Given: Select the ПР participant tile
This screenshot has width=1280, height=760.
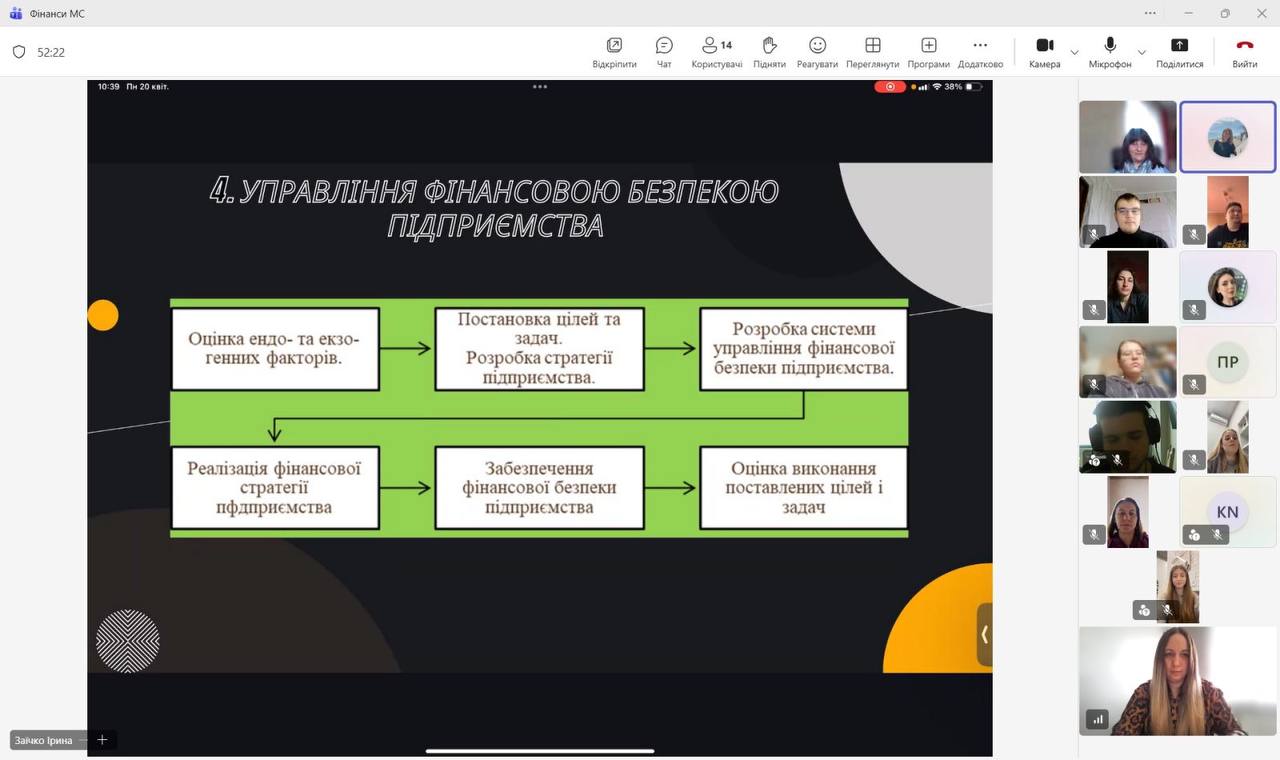Looking at the screenshot, I should pyautogui.click(x=1227, y=362).
